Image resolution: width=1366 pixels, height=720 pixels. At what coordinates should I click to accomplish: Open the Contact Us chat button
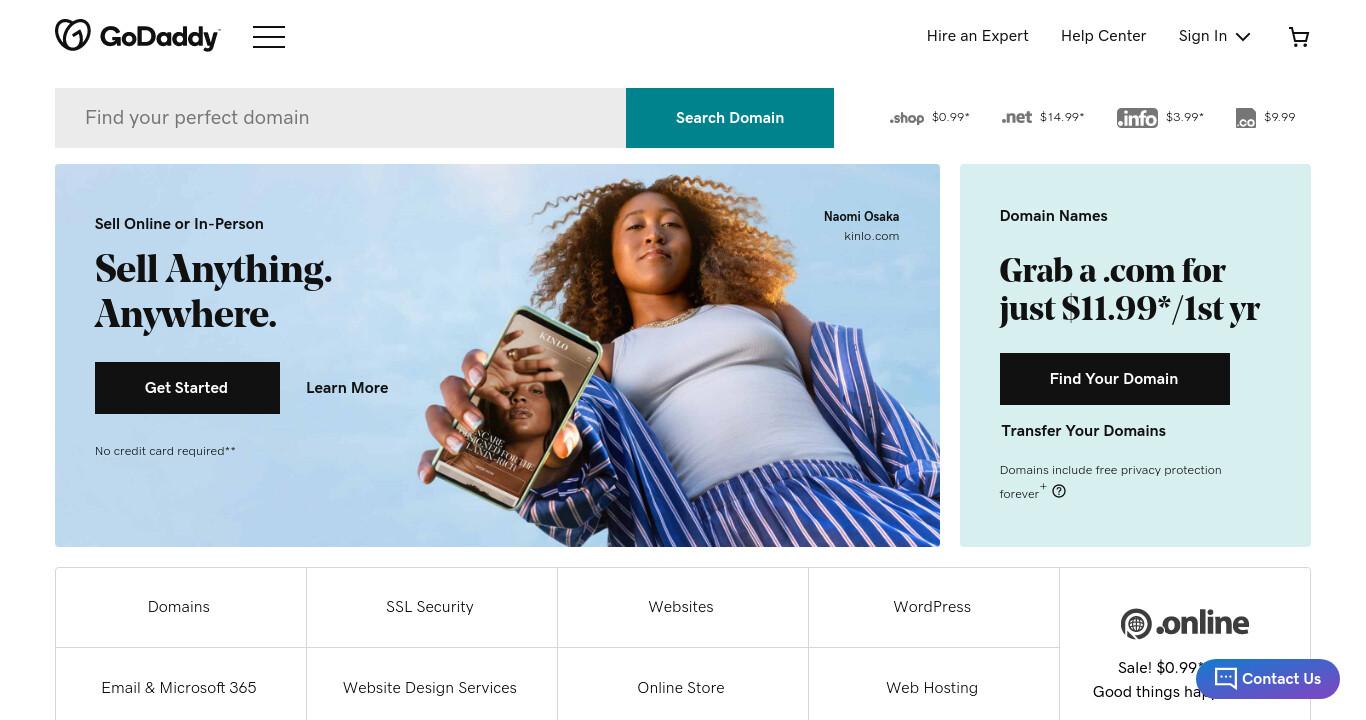[1268, 679]
